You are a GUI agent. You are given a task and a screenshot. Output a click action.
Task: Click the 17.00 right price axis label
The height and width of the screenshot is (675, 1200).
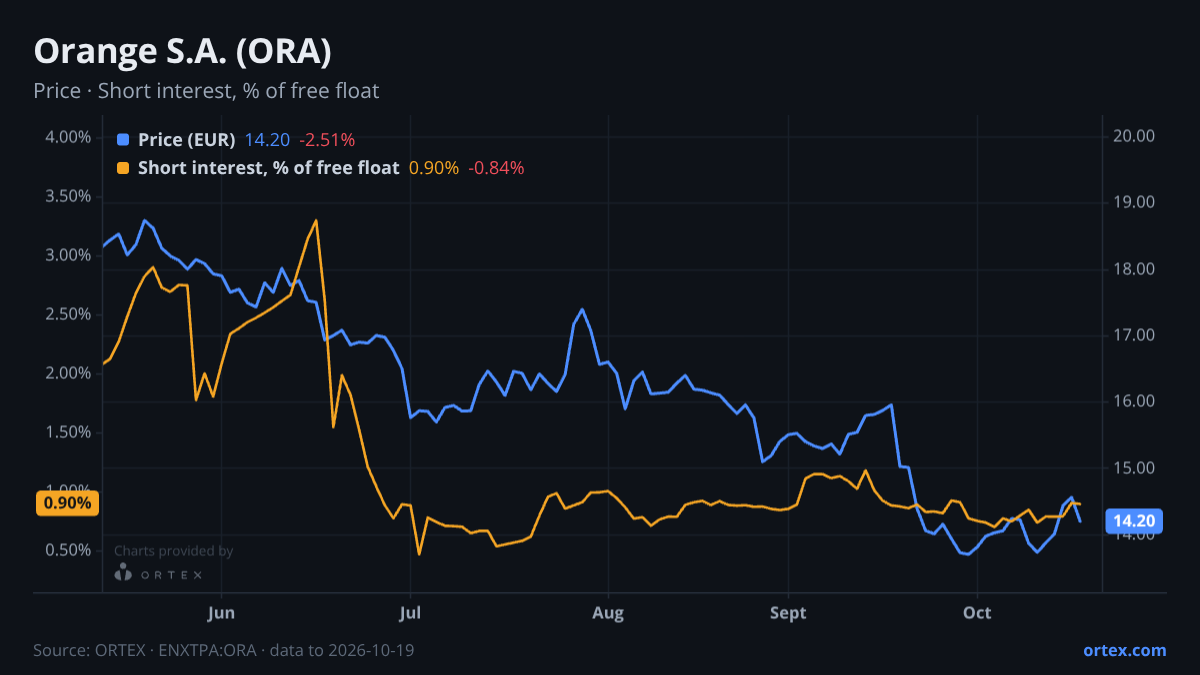[1135, 335]
